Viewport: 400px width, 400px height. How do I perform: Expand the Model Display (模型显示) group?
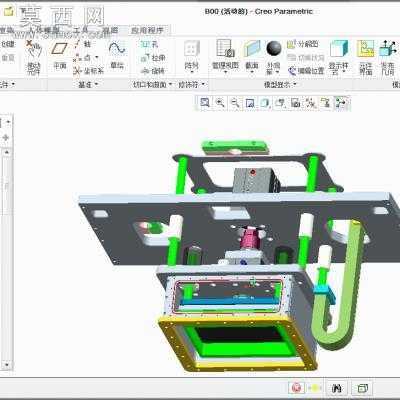(280, 85)
